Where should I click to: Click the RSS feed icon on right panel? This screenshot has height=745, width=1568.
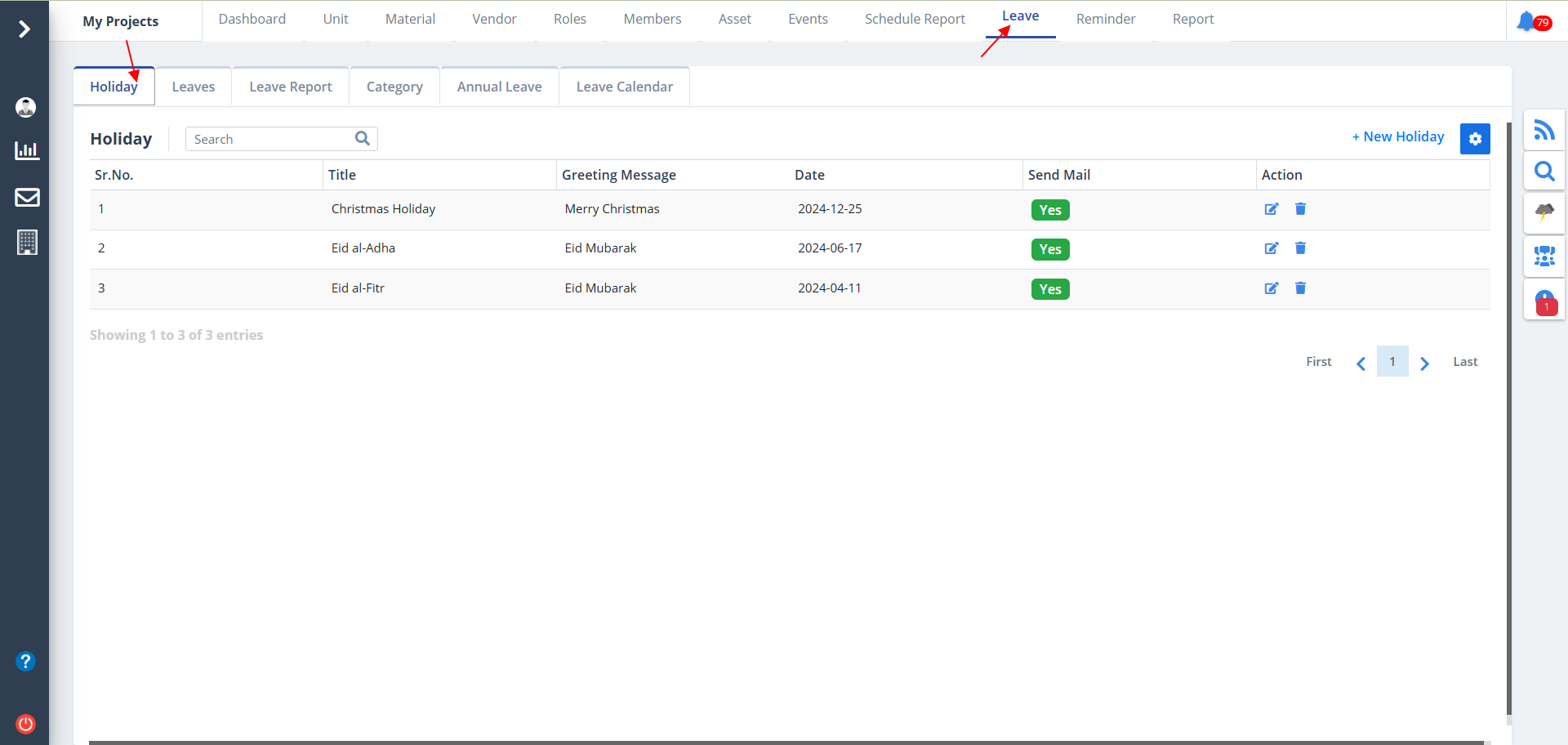tap(1543, 130)
